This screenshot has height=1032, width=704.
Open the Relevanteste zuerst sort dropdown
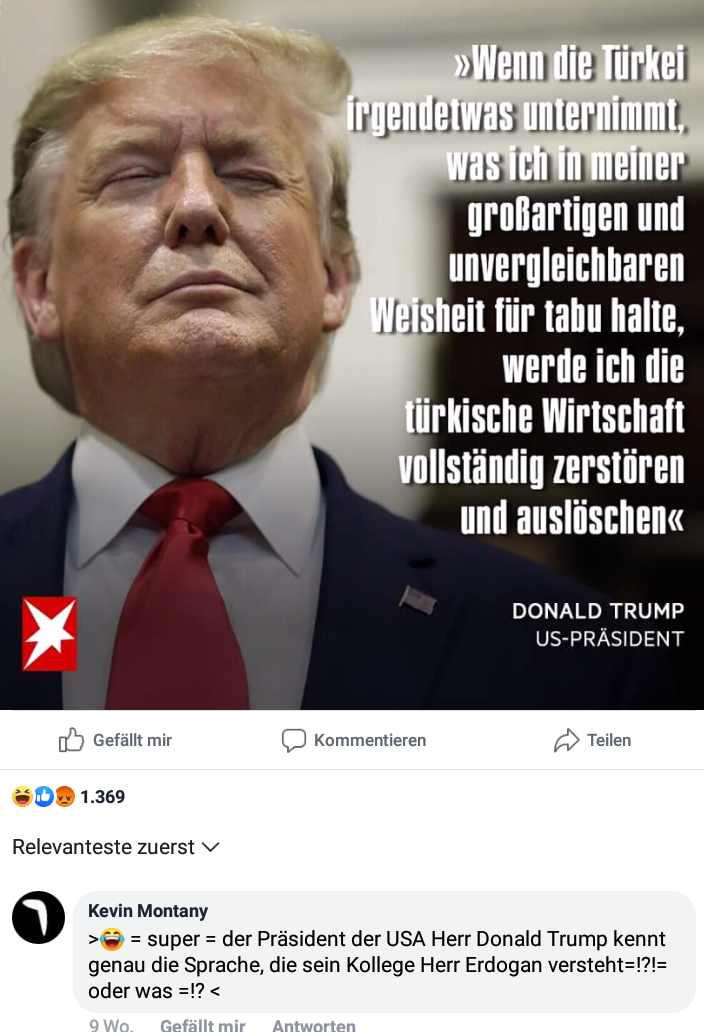coord(116,847)
